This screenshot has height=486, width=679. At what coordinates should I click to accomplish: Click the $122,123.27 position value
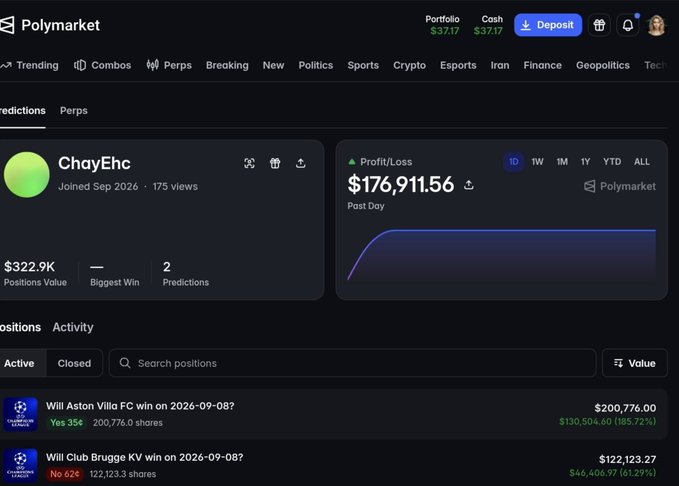click(627, 459)
